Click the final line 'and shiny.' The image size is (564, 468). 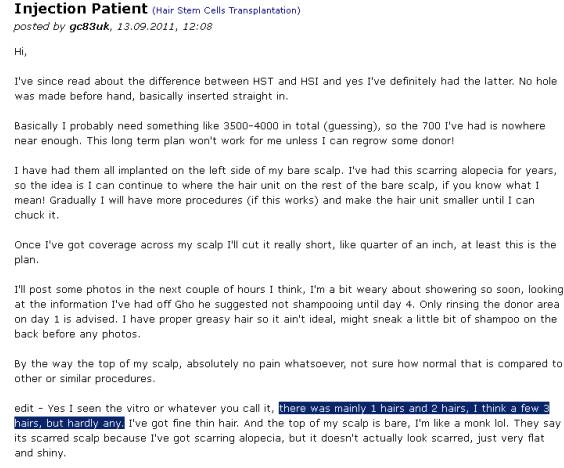coord(40,453)
